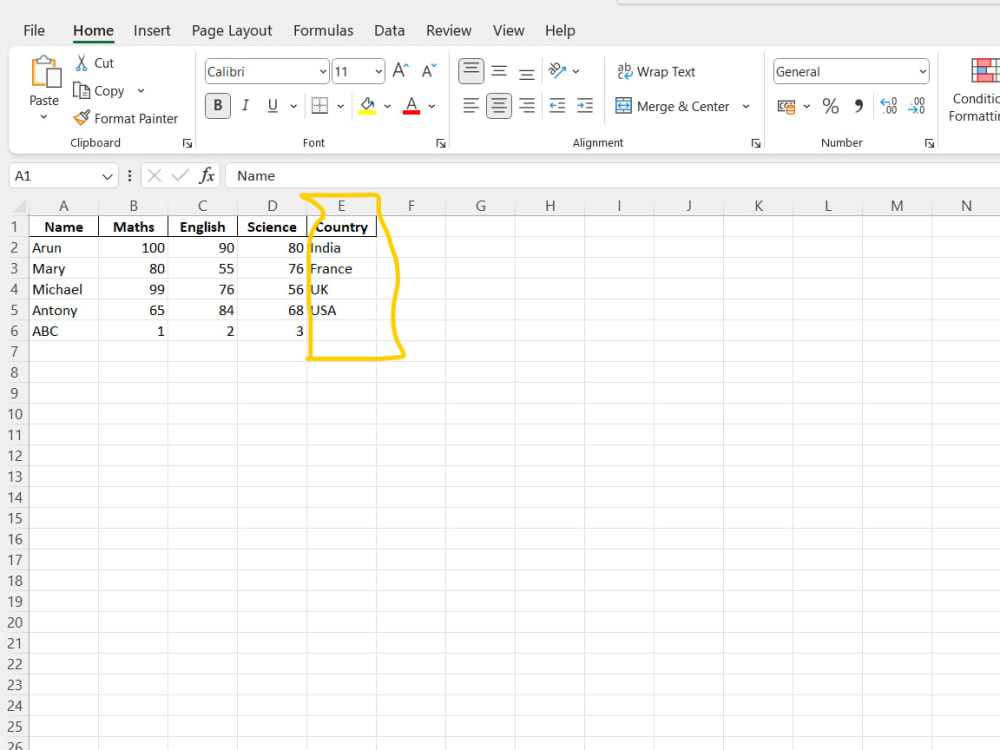
Task: Expand the Name Box dropdown arrow
Action: pyautogui.click(x=107, y=176)
